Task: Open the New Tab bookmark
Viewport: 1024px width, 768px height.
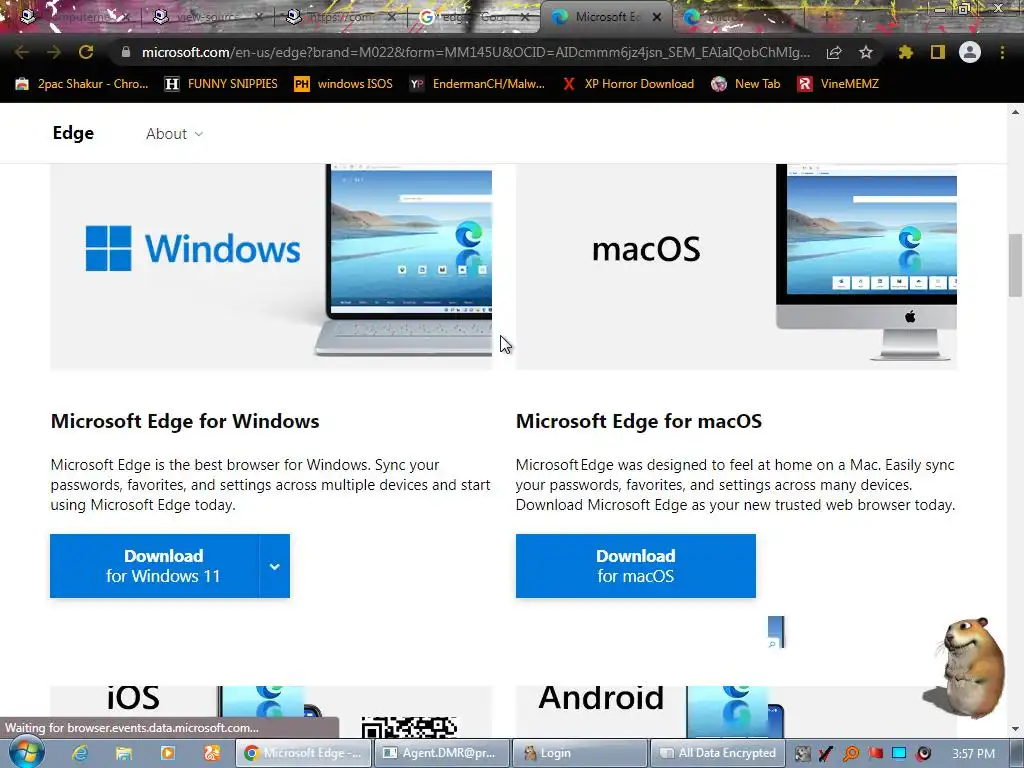Action: (x=746, y=84)
